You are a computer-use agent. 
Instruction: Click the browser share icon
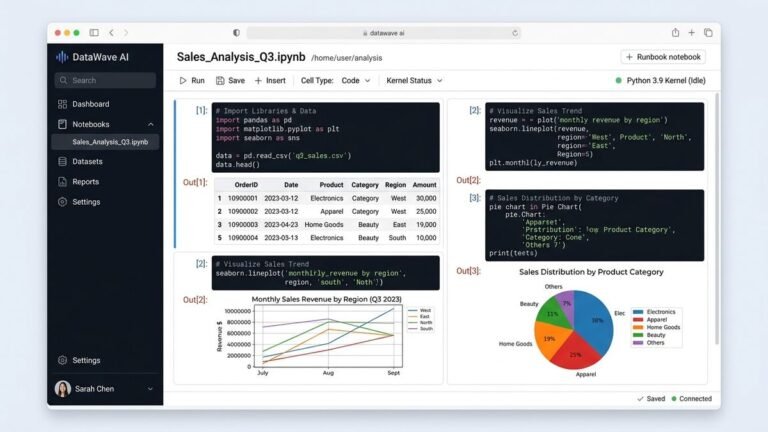pos(675,33)
